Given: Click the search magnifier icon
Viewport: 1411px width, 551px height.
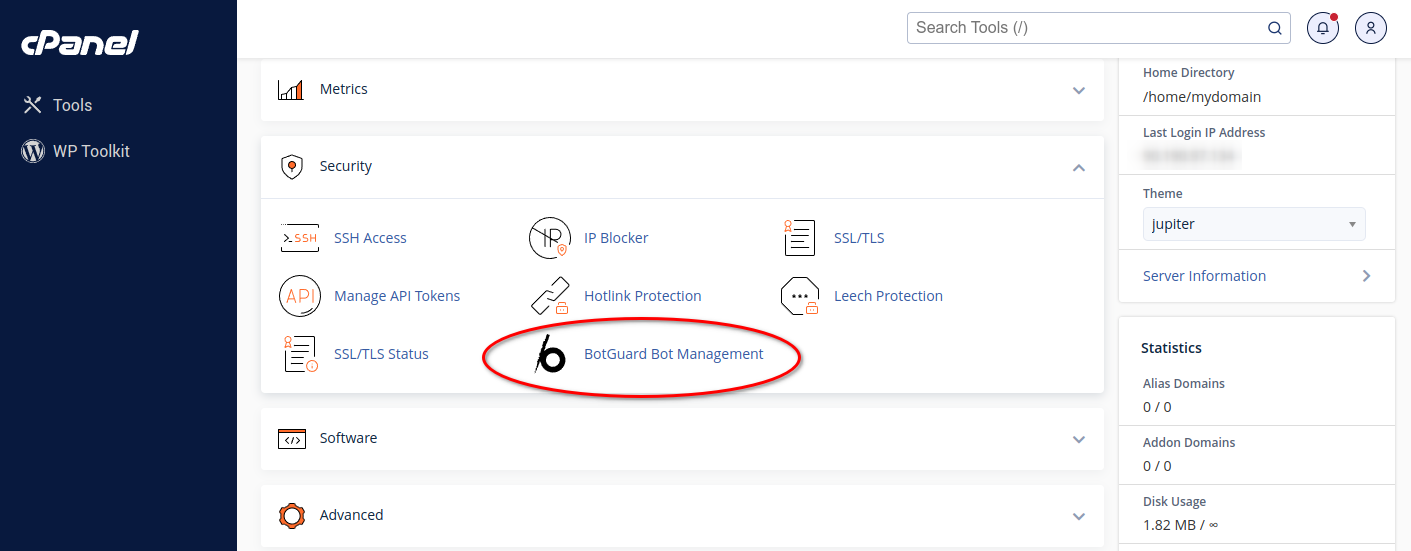Looking at the screenshot, I should (1275, 28).
